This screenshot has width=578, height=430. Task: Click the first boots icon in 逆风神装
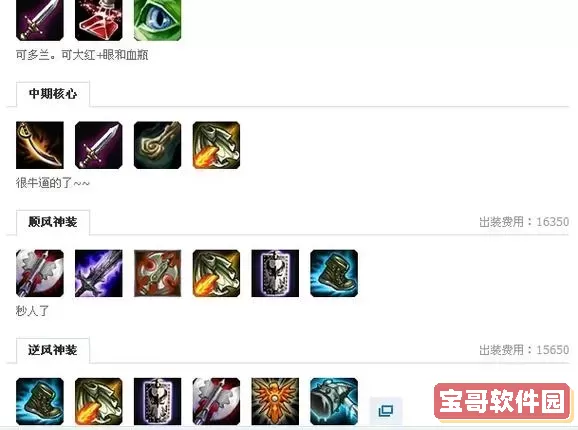click(x=40, y=402)
